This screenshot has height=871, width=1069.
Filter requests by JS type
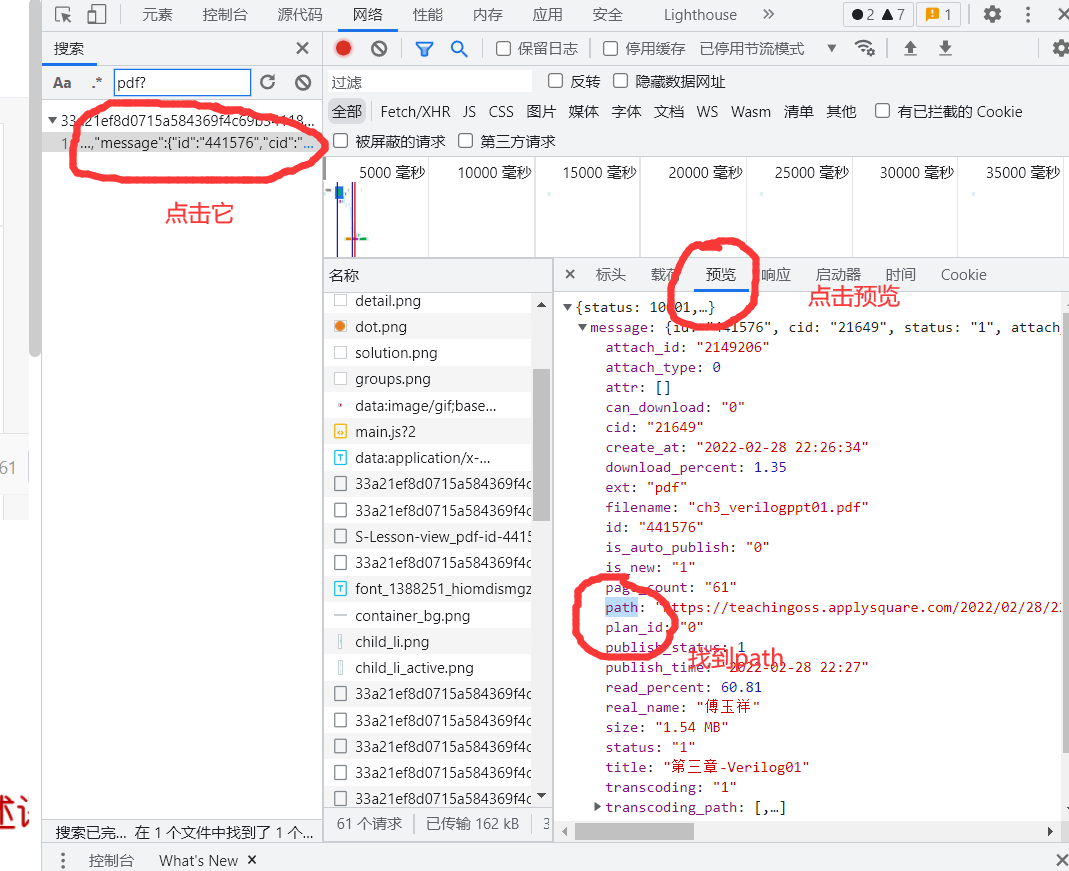click(469, 111)
